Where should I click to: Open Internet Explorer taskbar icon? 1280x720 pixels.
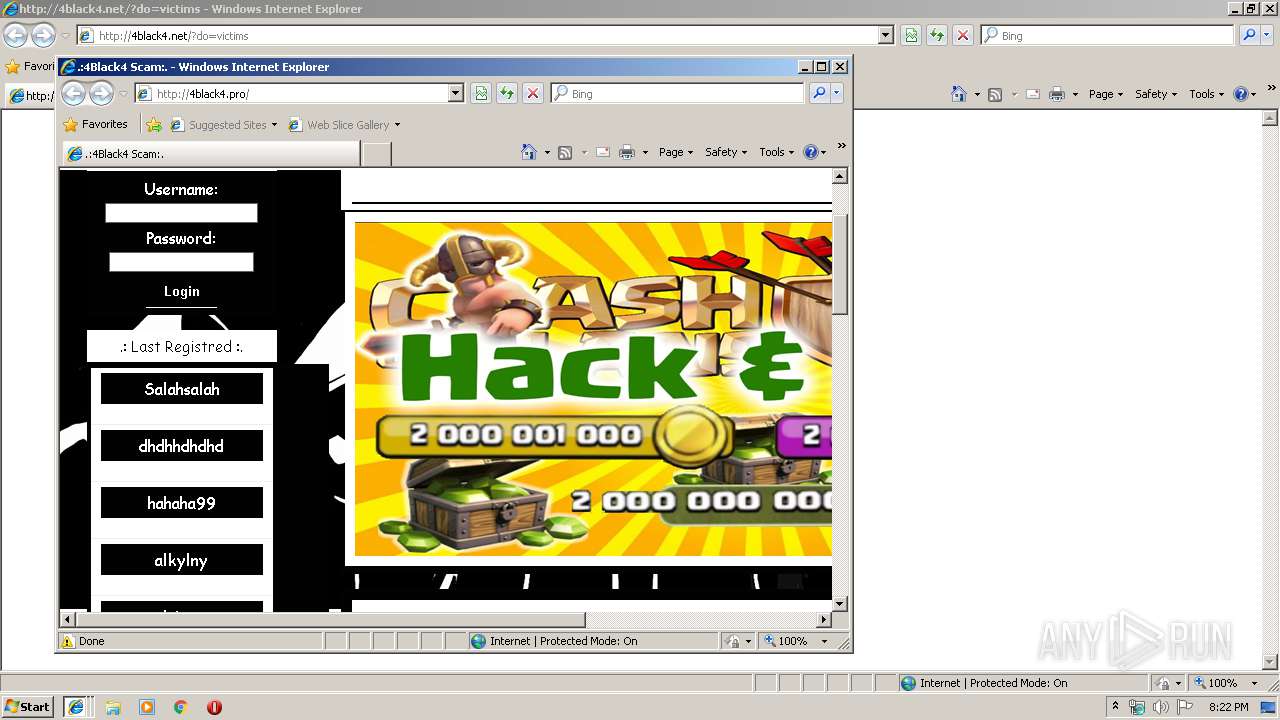coord(76,707)
